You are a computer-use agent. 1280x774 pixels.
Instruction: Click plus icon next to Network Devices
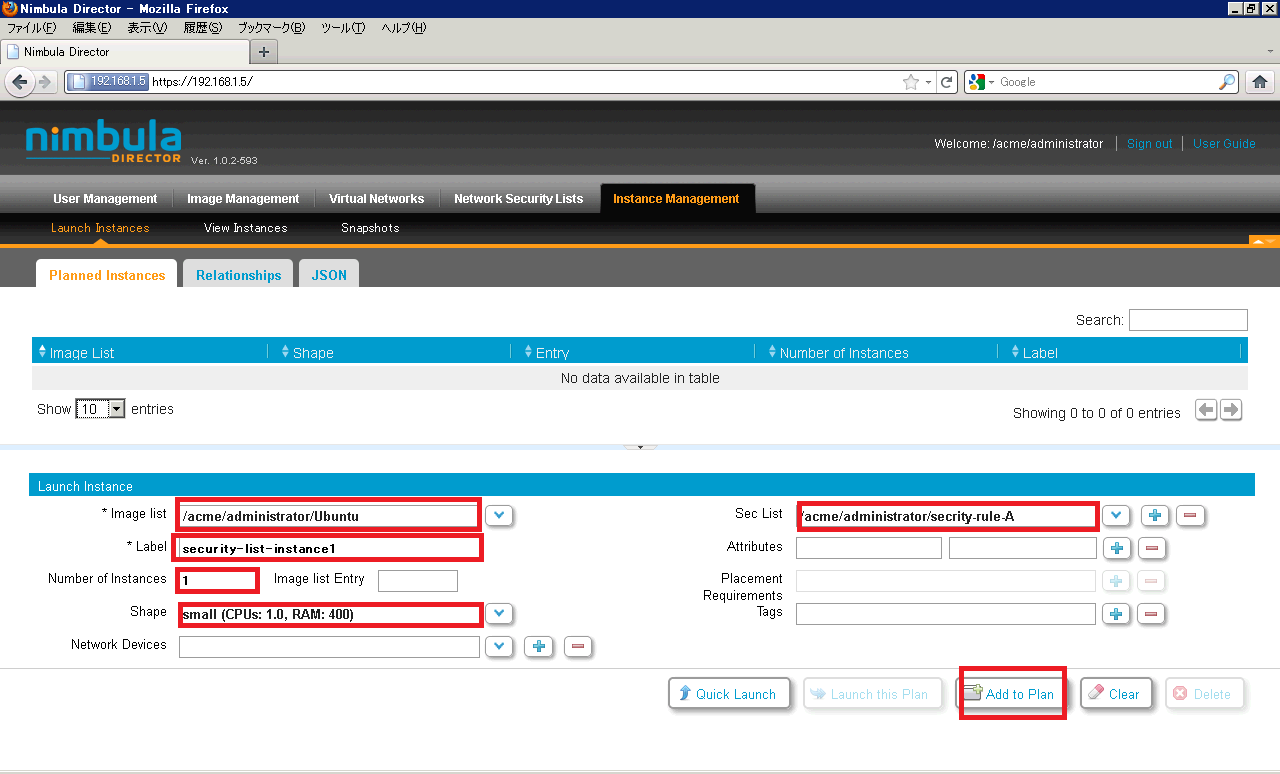tap(539, 647)
